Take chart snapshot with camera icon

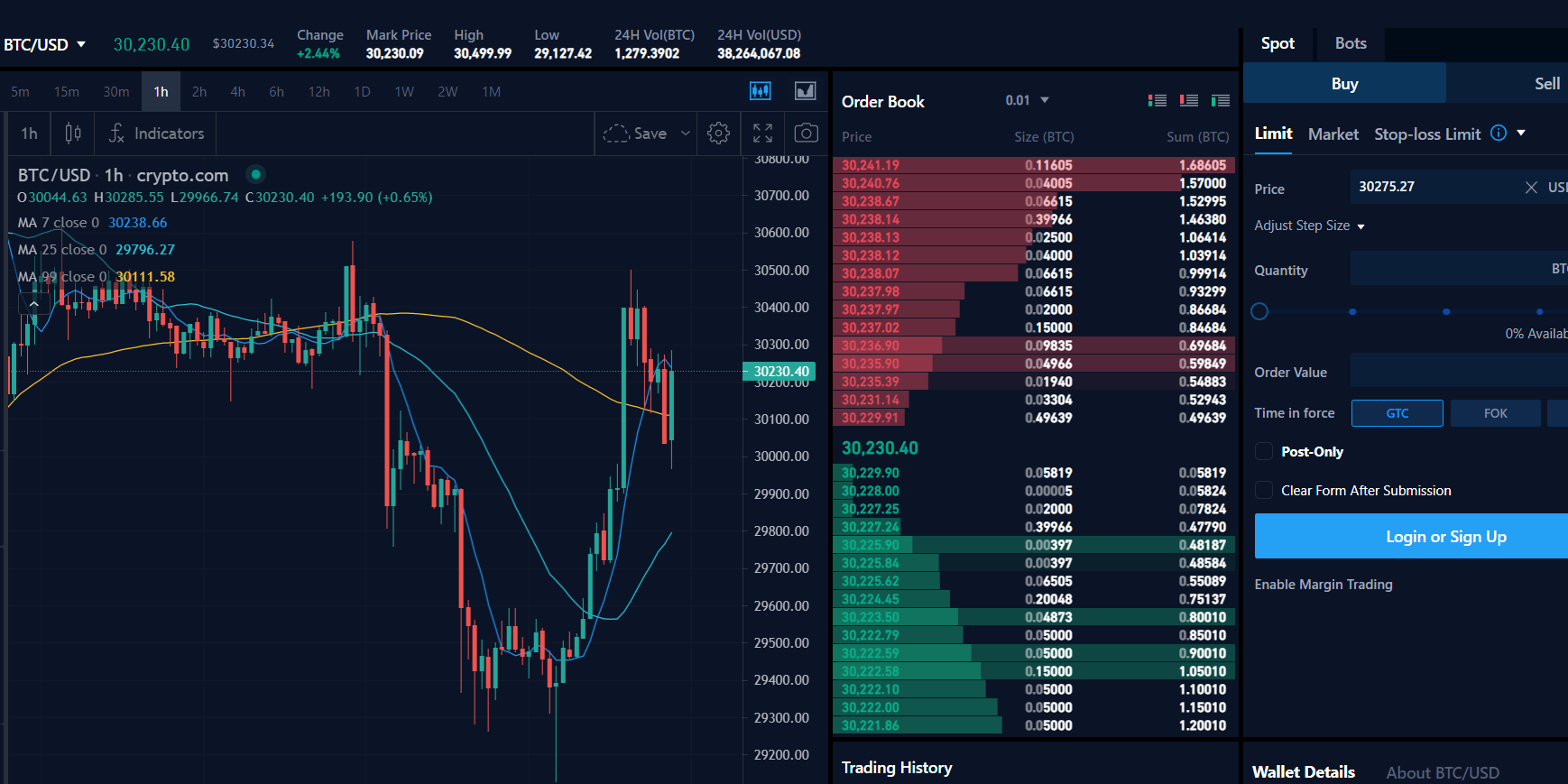[x=806, y=134]
